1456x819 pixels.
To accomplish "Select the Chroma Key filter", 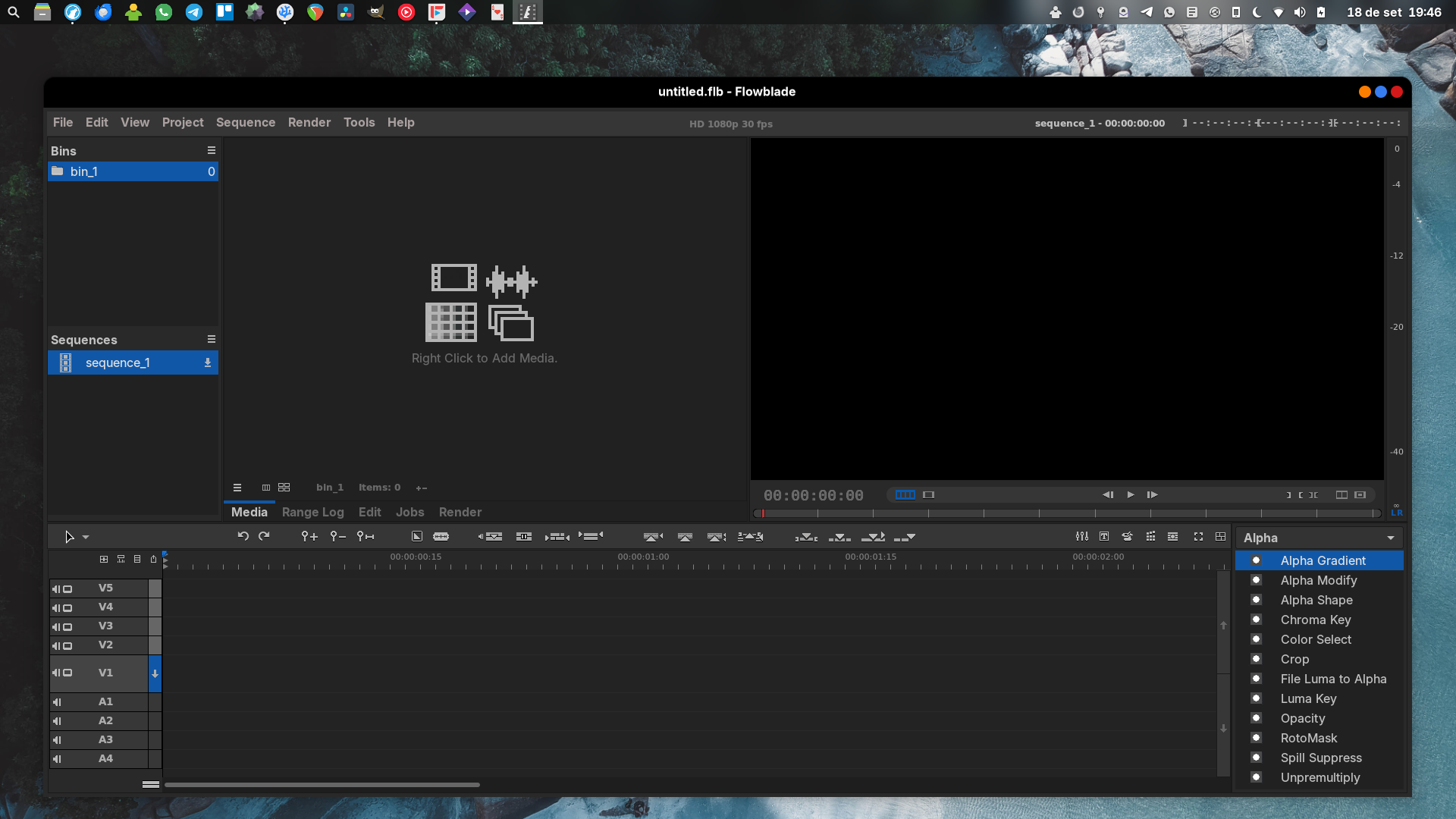I will pos(1315,620).
